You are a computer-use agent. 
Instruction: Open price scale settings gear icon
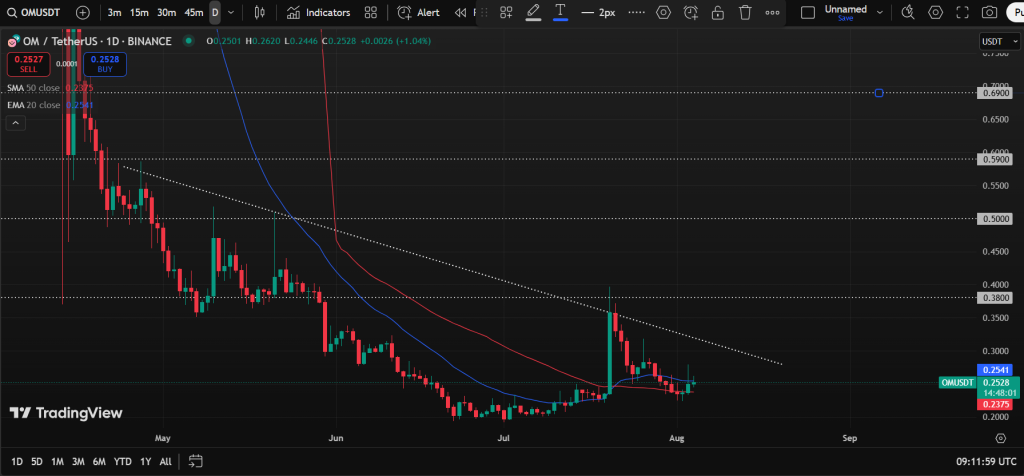1000,437
